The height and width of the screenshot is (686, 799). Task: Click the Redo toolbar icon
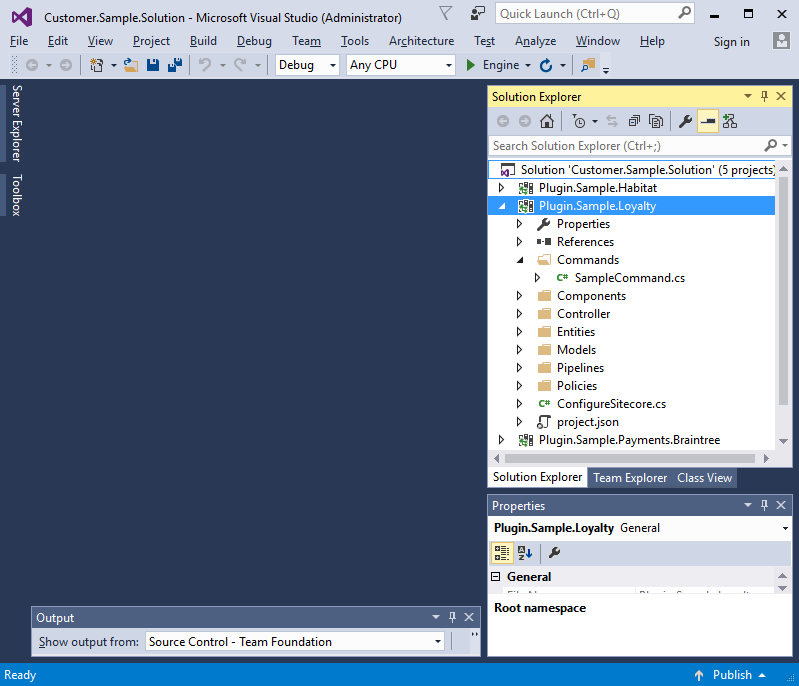coord(240,65)
